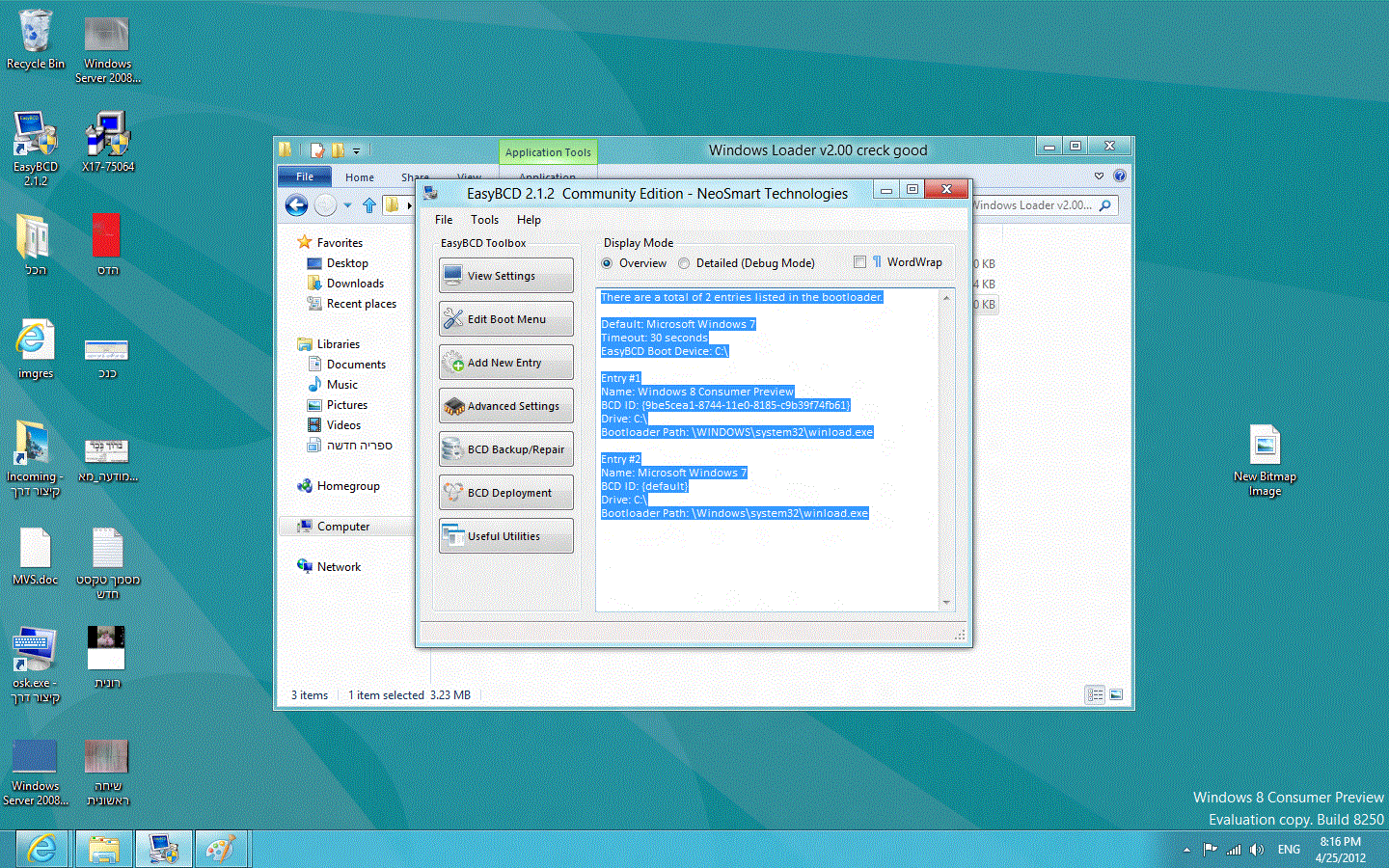This screenshot has width=1389, height=868.
Task: Open Advanced Settings in EasyBCD Toolbox
Action: pyautogui.click(x=506, y=406)
